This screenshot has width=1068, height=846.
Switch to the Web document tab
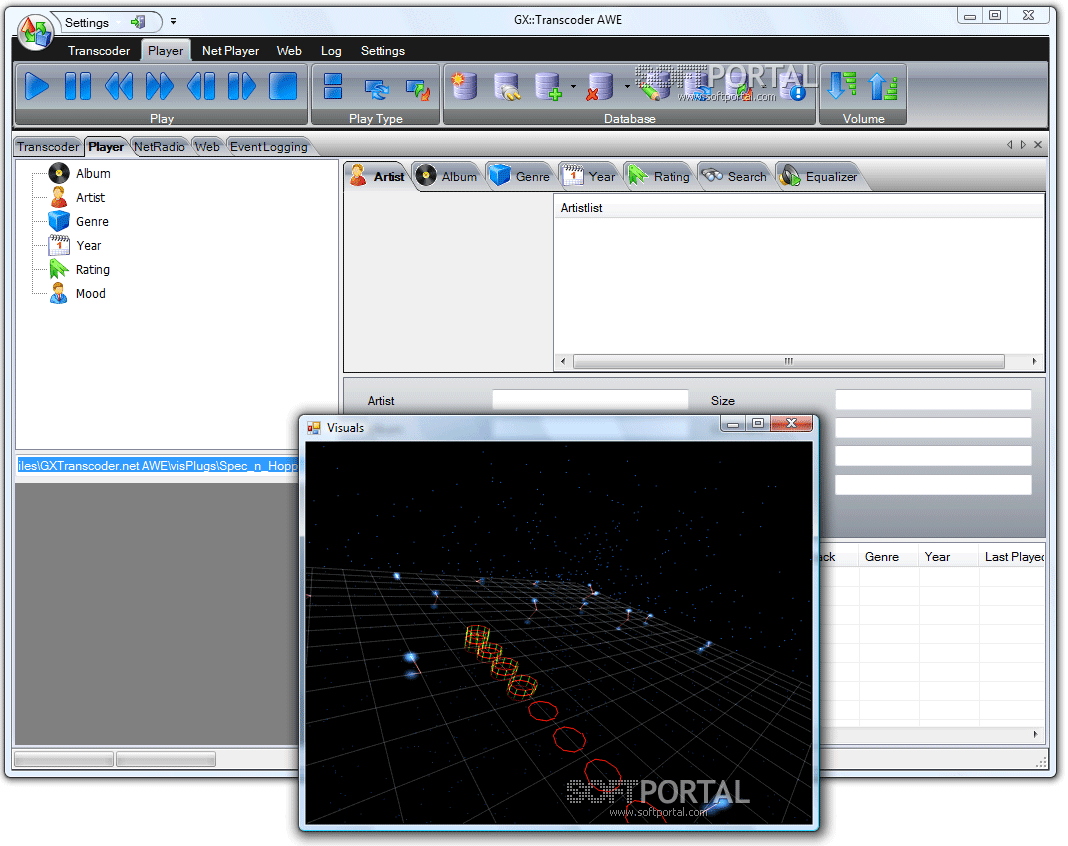207,146
